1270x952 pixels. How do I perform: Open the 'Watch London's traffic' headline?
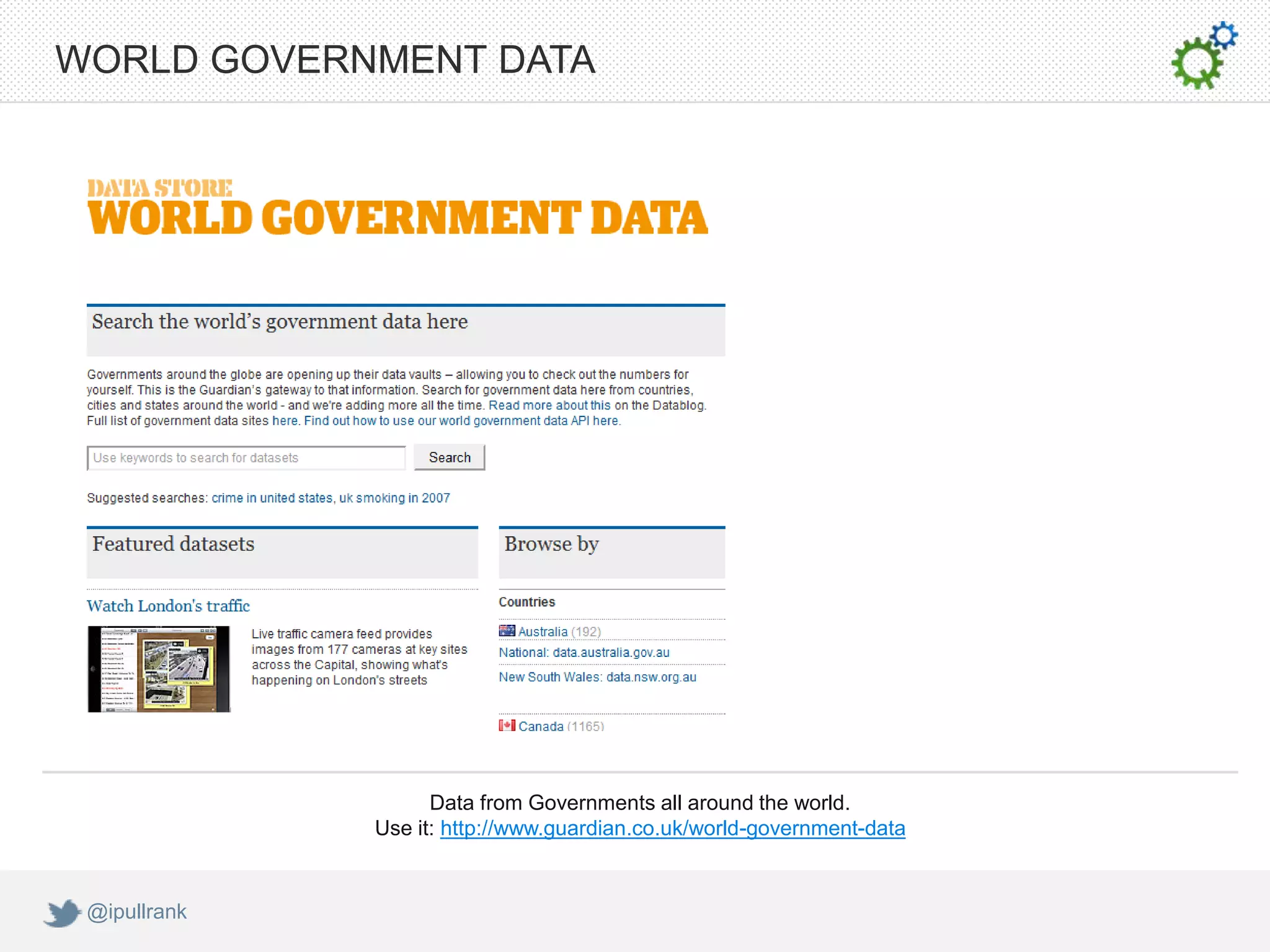point(168,606)
